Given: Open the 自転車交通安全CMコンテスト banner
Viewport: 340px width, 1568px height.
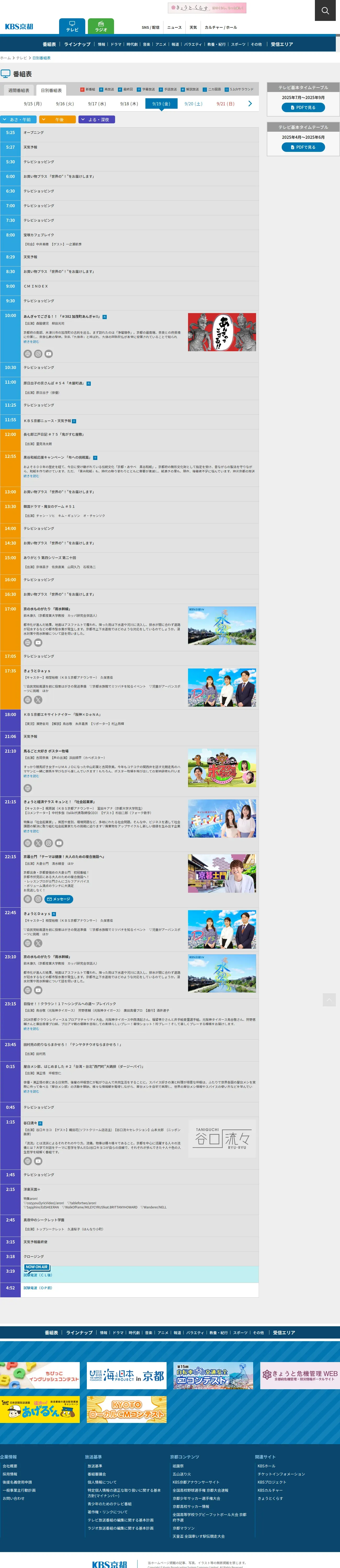Looking at the screenshot, I should pos(213,1376).
